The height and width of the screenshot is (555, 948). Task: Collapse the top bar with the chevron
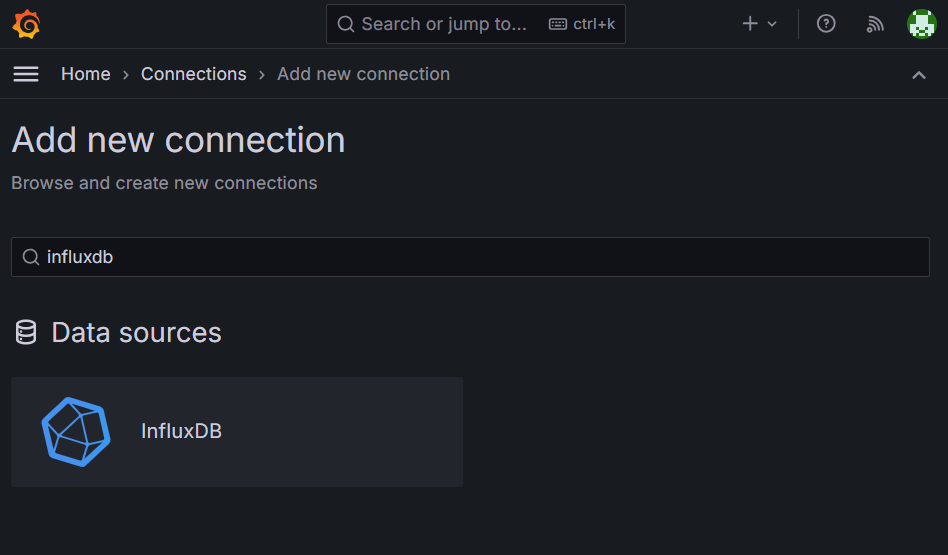(x=919, y=75)
